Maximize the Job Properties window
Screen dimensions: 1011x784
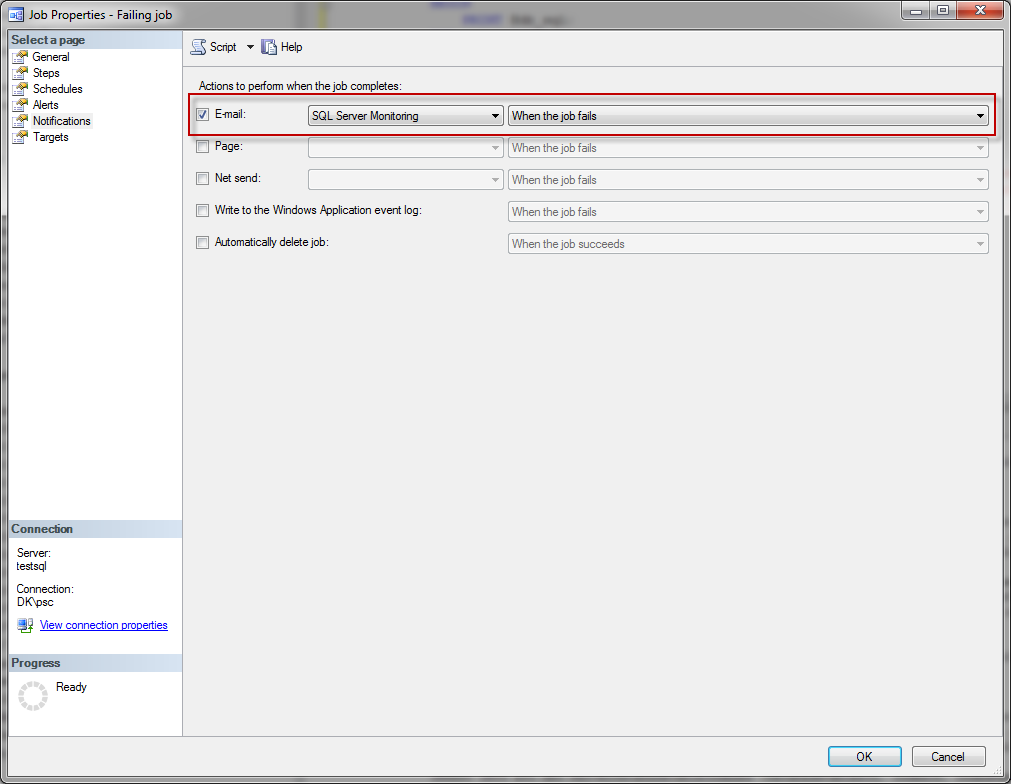tap(943, 10)
